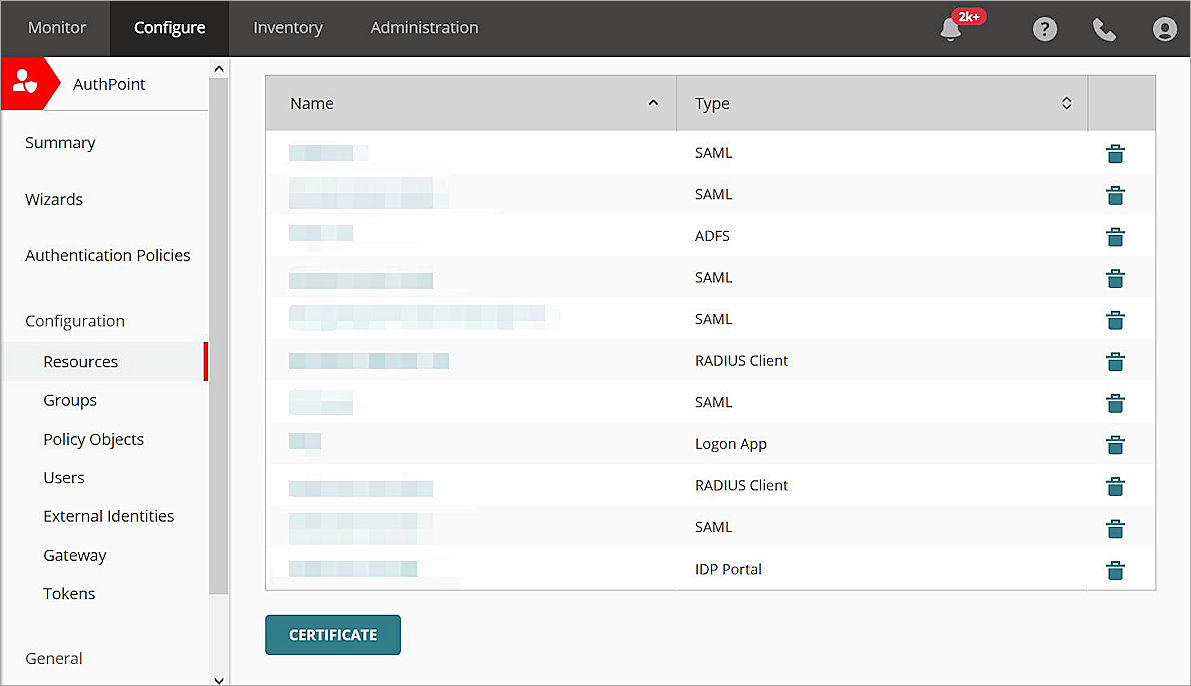Open the Users configuration page
Image resolution: width=1191 pixels, height=686 pixels.
63,477
